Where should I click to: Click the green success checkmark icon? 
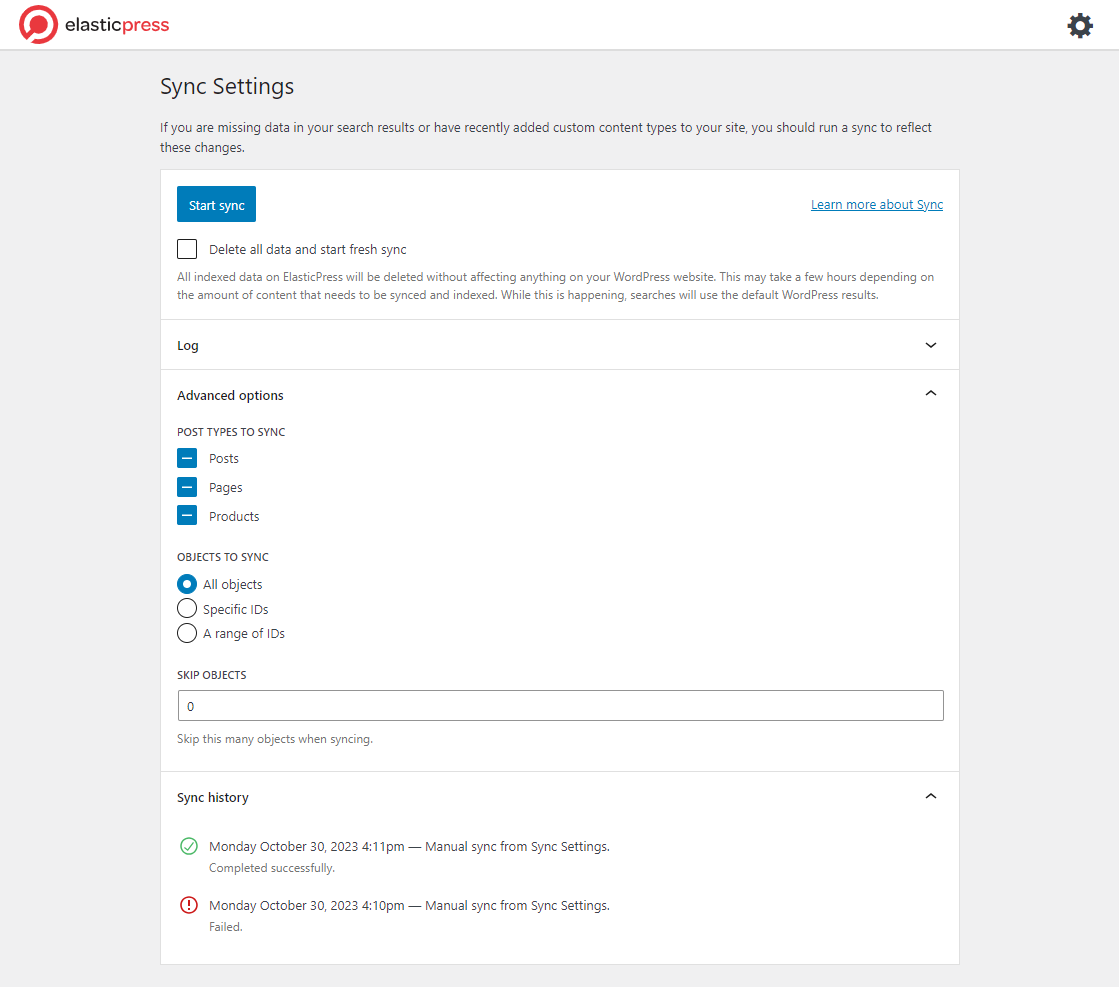[188, 847]
